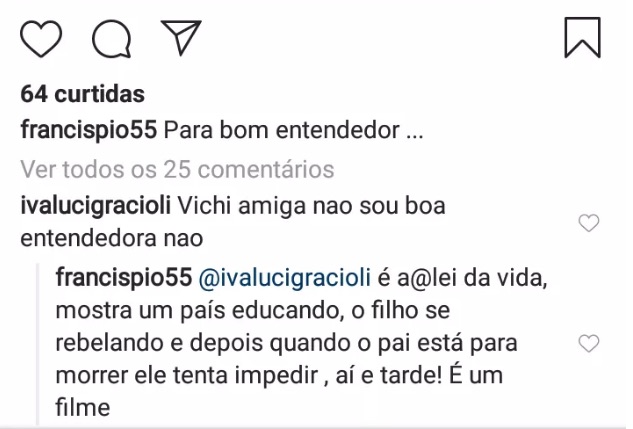The height and width of the screenshot is (429, 633).
Task: Like ivalucigracioli's comment with its small heart
Action: [x=589, y=223]
